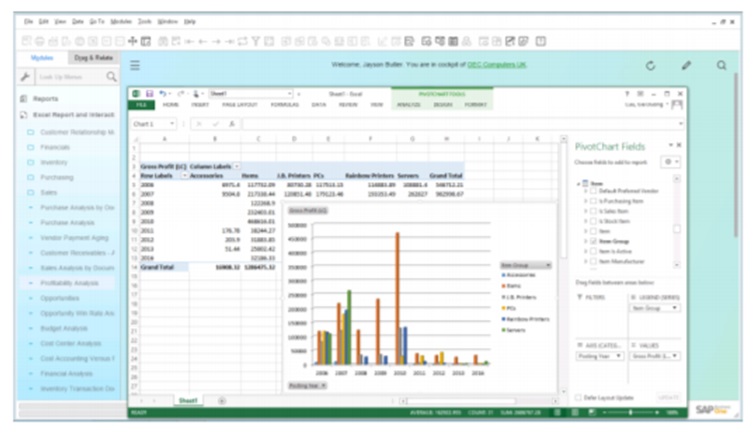This screenshot has height=436, width=754.
Task: Check the Is Purchasing Item field
Action: click(593, 201)
